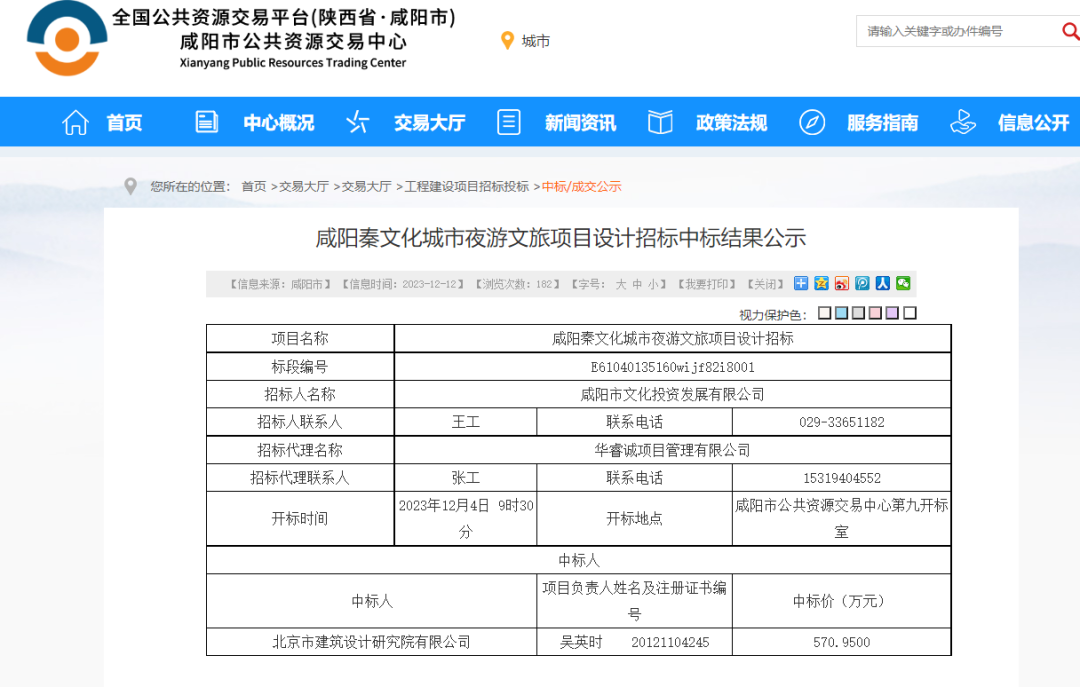Share via the blue Renren icon

[882, 283]
